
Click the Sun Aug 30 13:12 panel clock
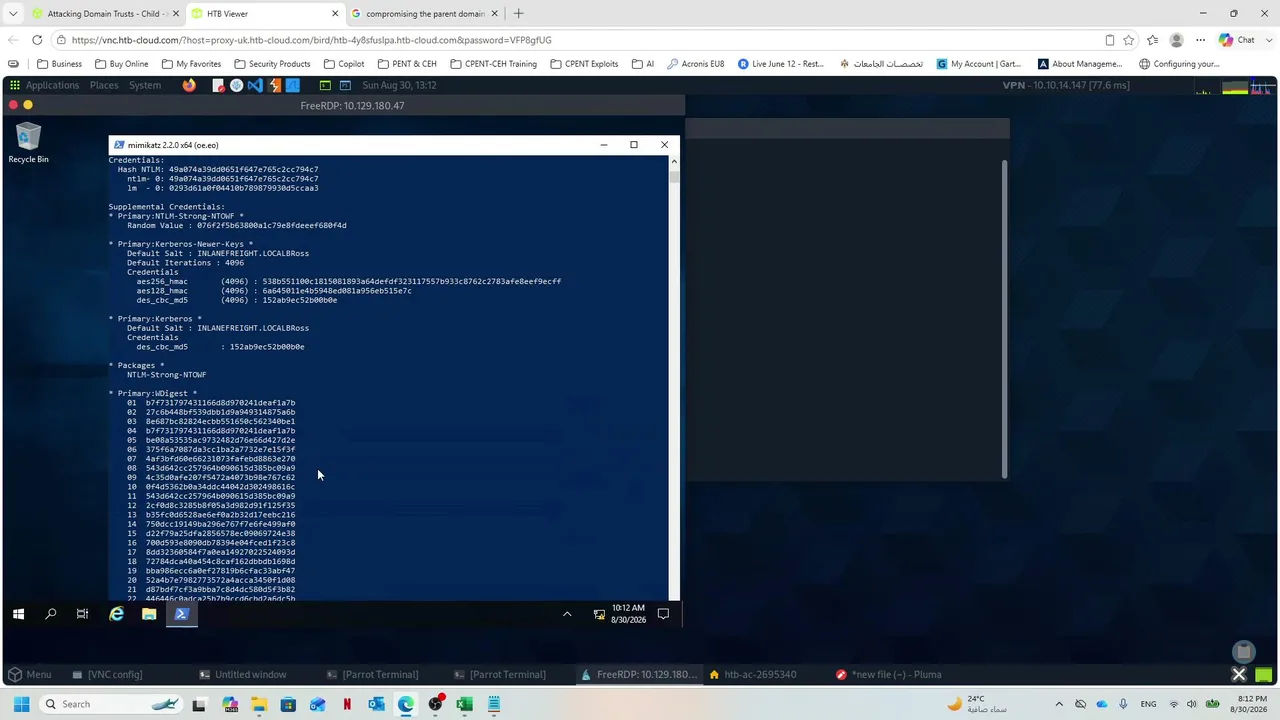[399, 85]
